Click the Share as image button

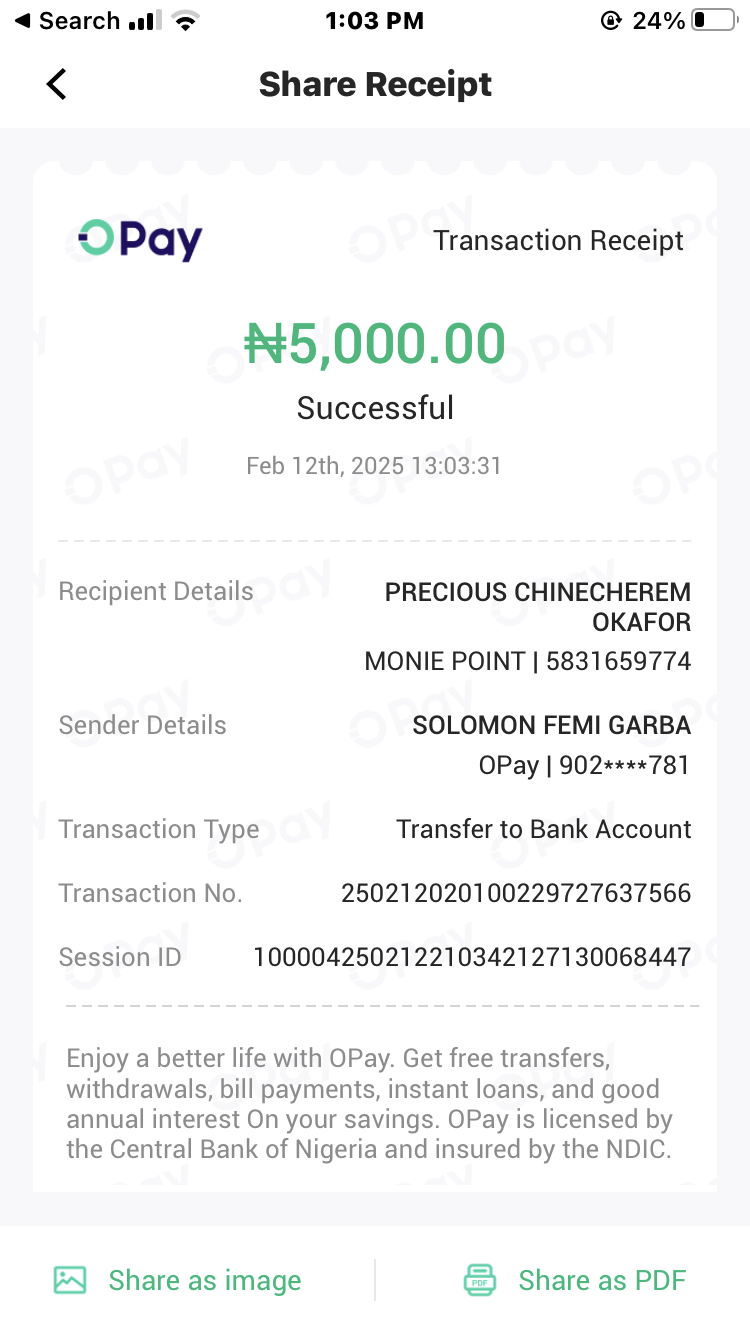tap(204, 1280)
